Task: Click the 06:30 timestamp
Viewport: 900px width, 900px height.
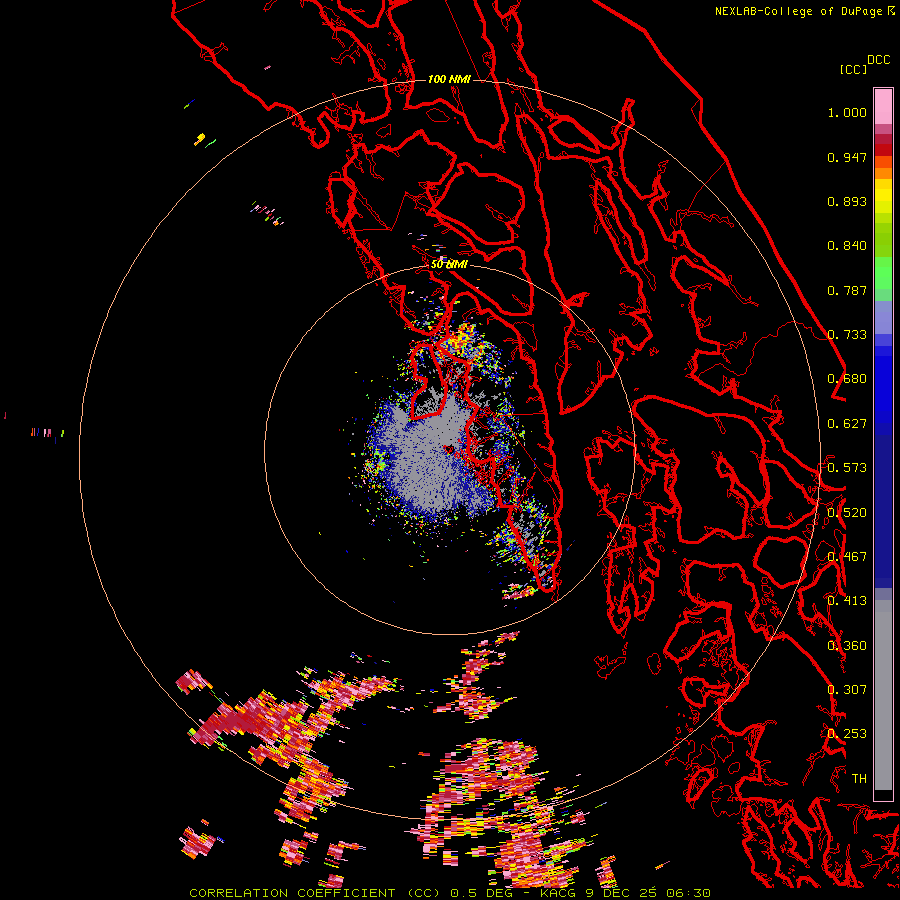Action: tap(688, 893)
